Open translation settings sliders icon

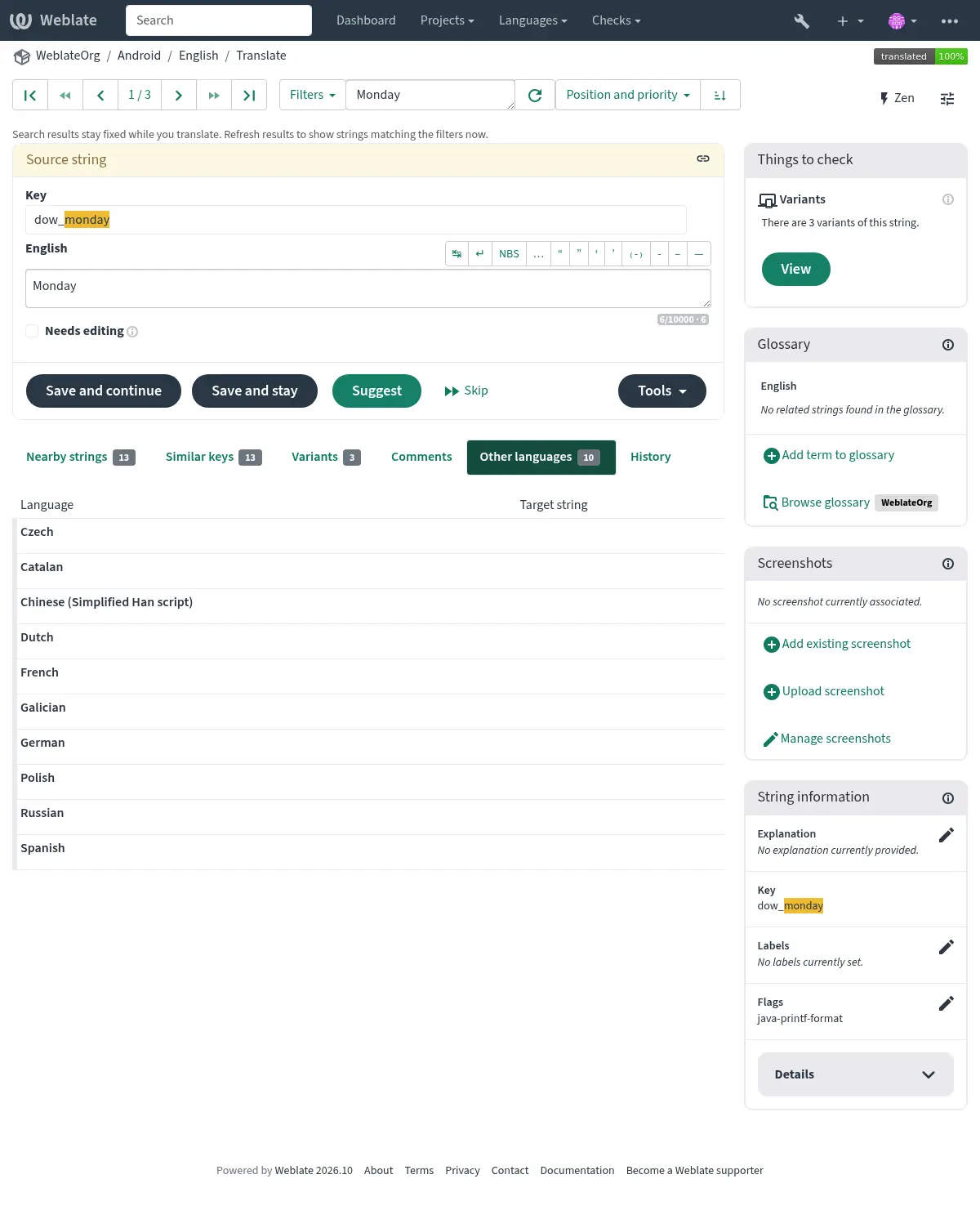tap(947, 99)
